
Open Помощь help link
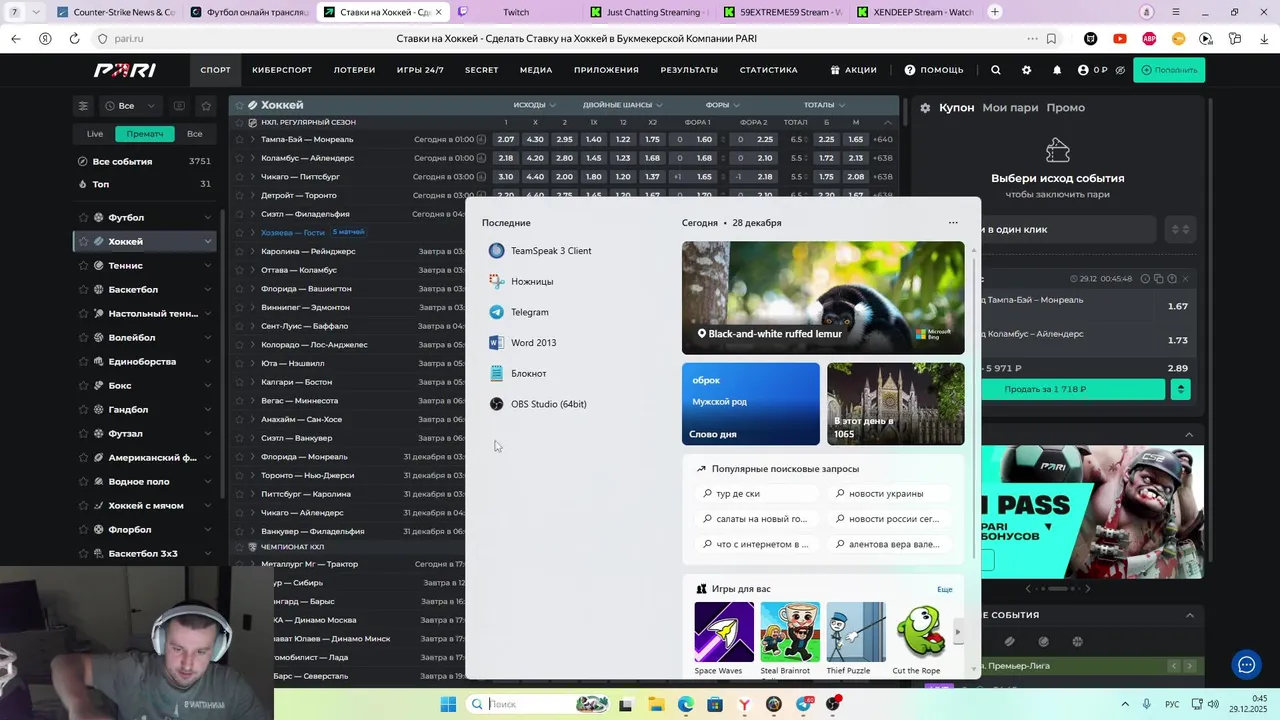[x=934, y=70]
